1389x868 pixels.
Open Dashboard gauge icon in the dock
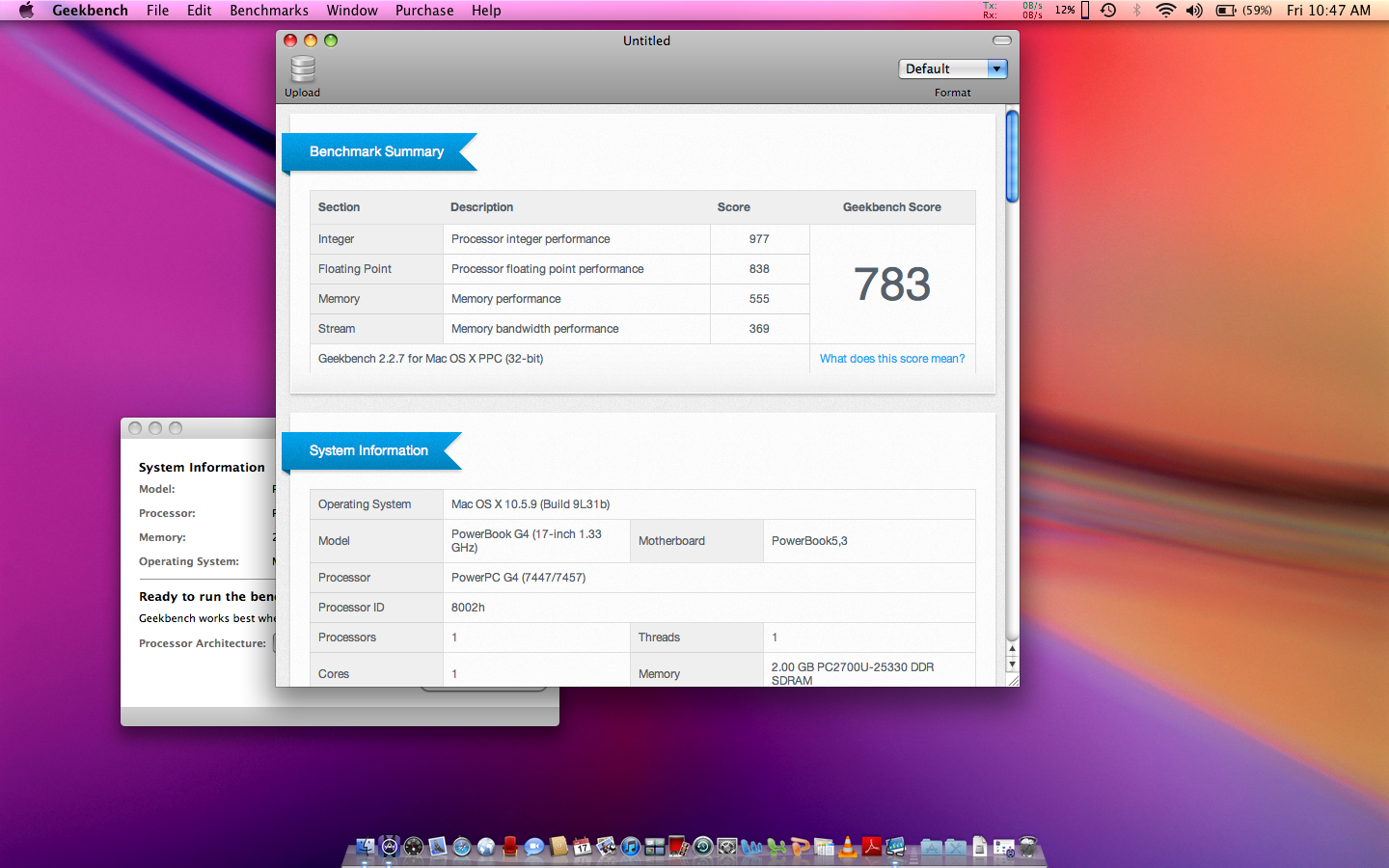click(413, 847)
